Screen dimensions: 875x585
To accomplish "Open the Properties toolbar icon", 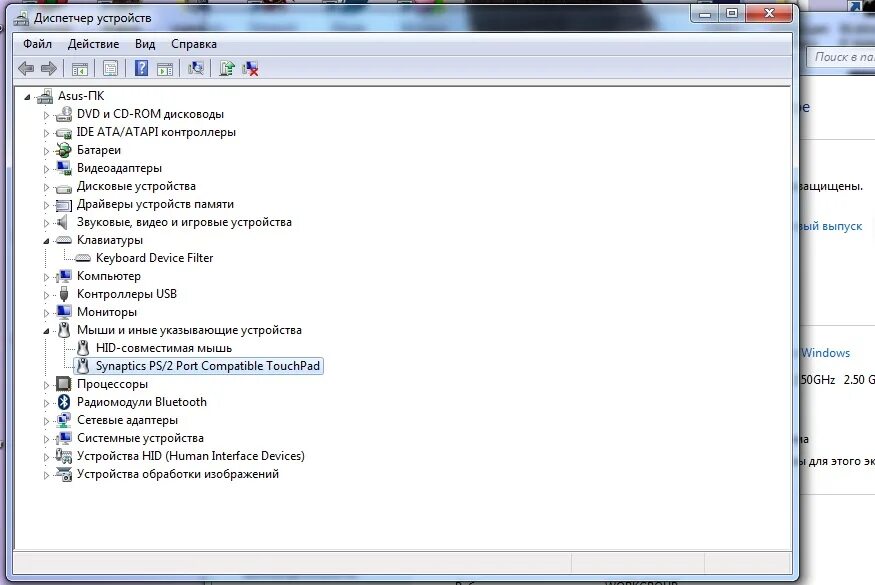I will pyautogui.click(x=110, y=69).
